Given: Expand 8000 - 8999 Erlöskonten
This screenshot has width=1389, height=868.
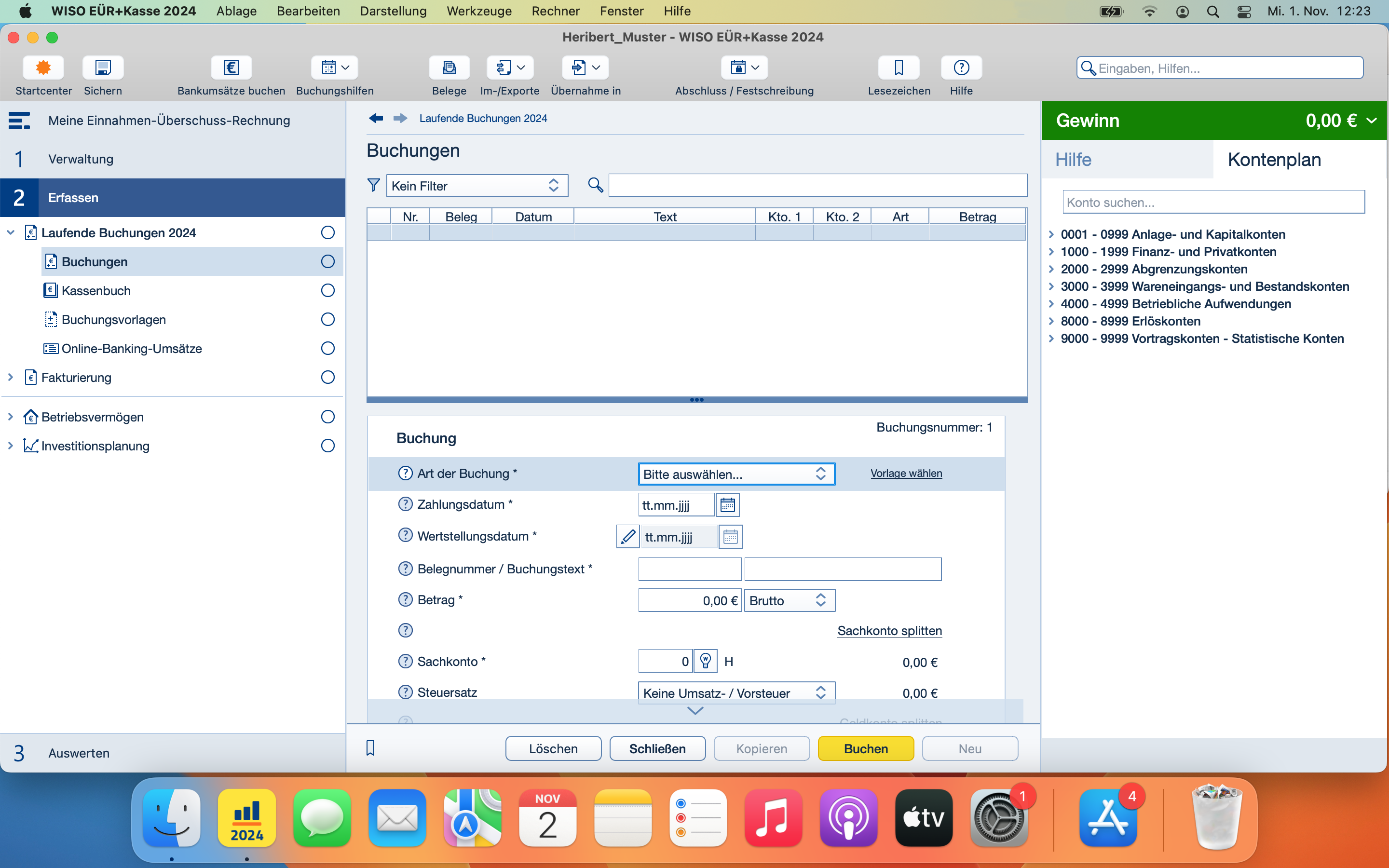Looking at the screenshot, I should (x=1051, y=321).
